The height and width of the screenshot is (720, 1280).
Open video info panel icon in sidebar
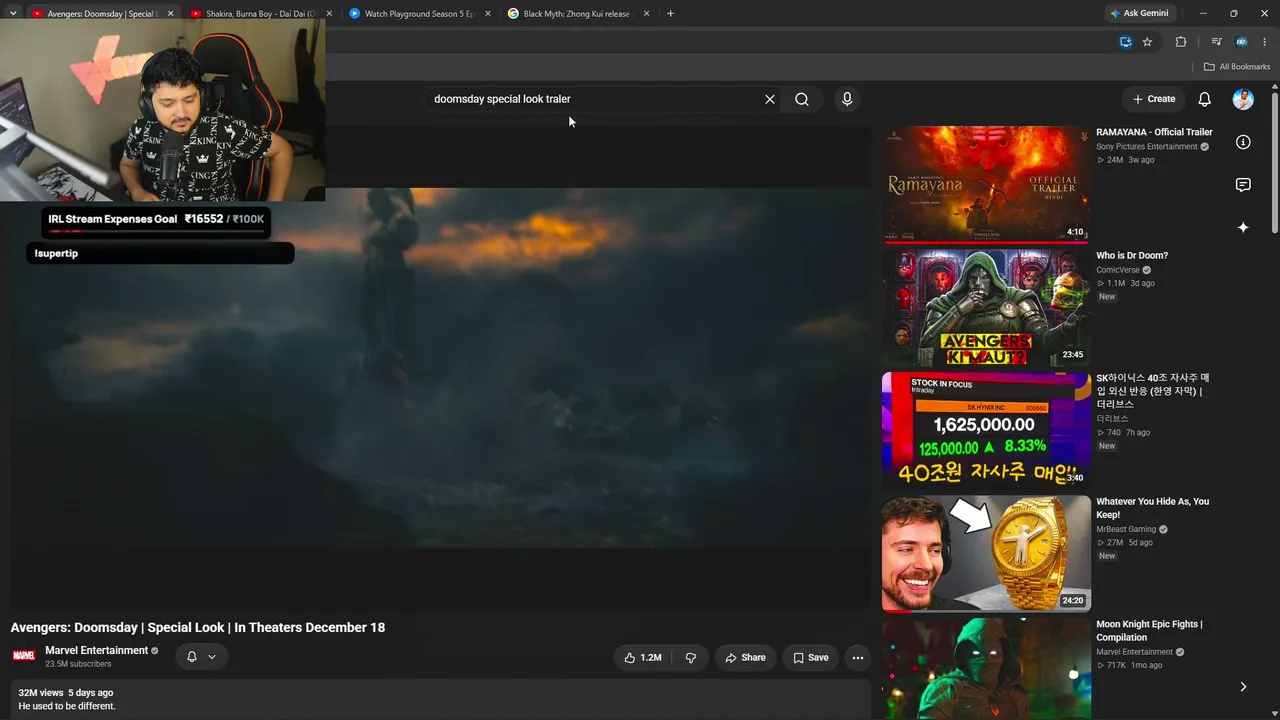(1243, 142)
